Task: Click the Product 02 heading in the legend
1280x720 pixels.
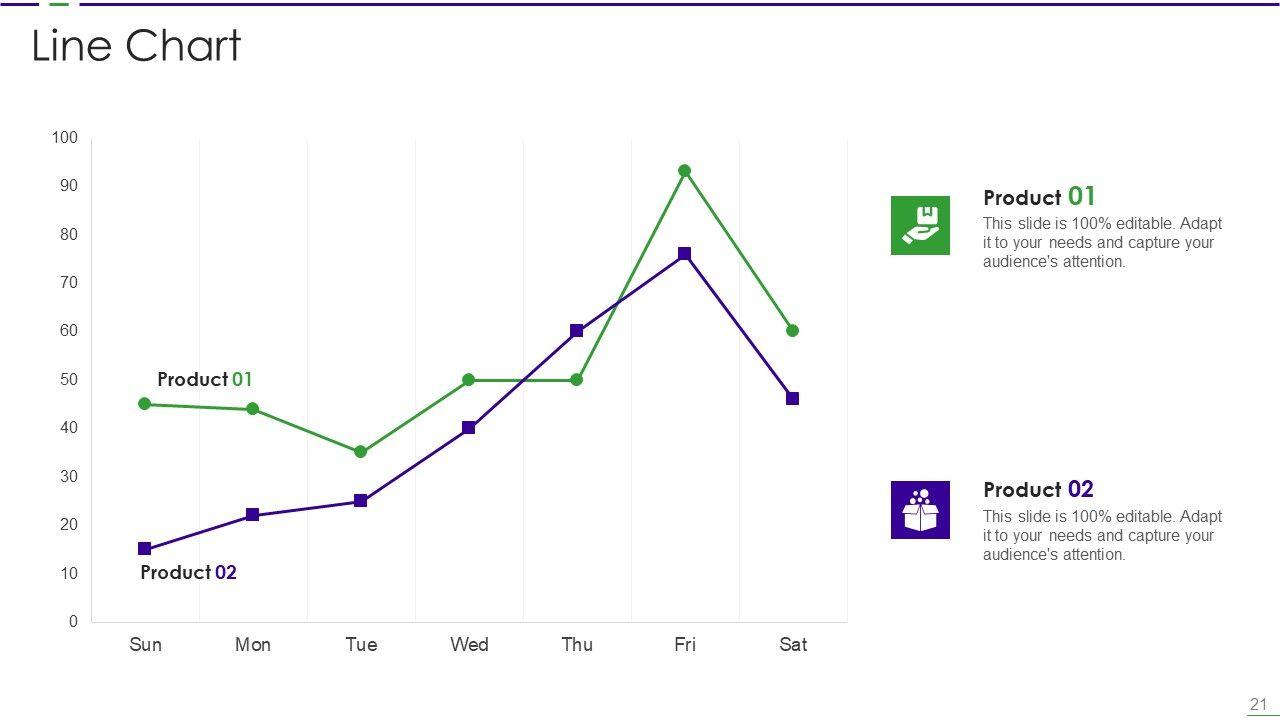Action: pos(1038,489)
